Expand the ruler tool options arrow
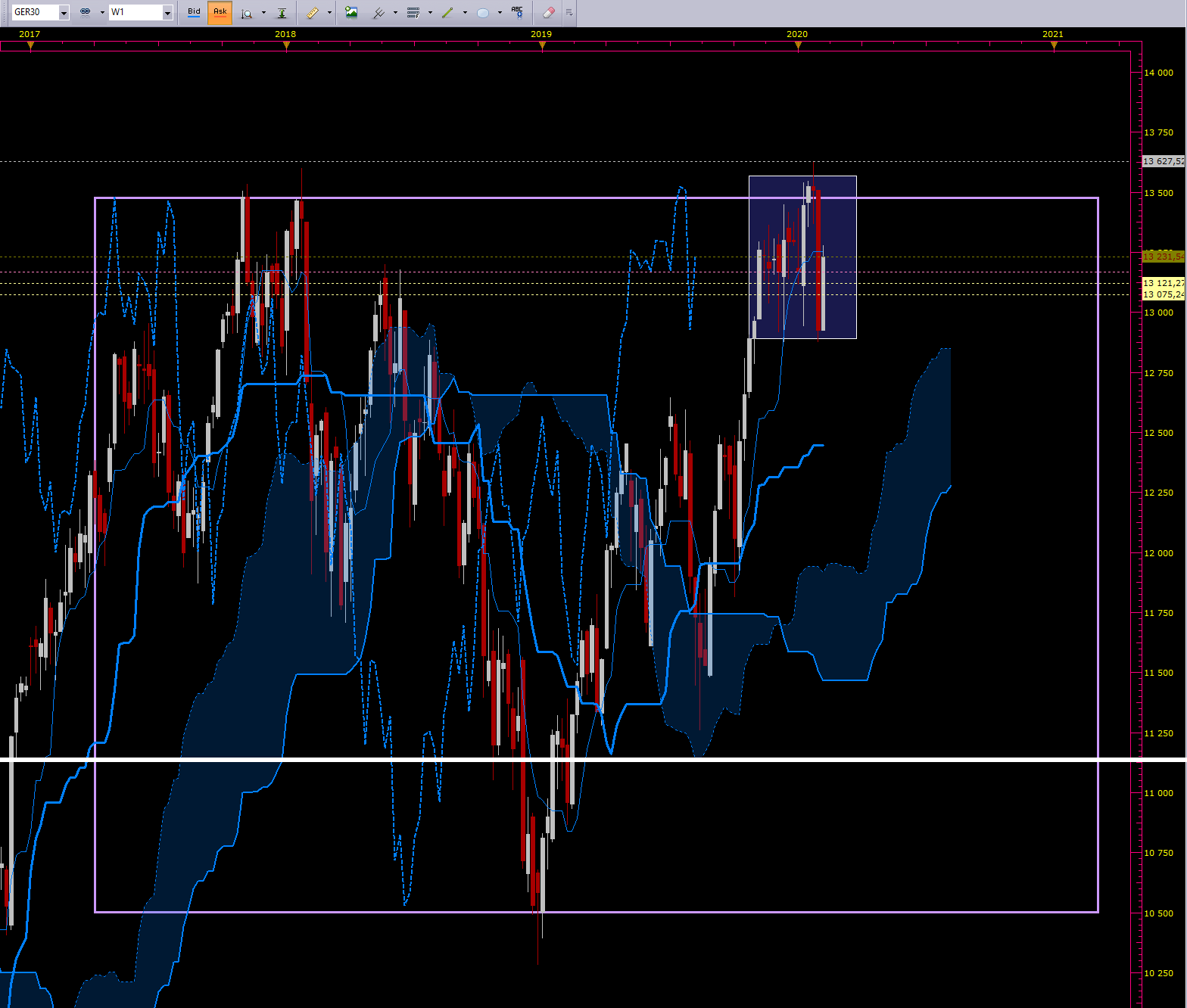Image resolution: width=1187 pixels, height=1008 pixels. 329,12
